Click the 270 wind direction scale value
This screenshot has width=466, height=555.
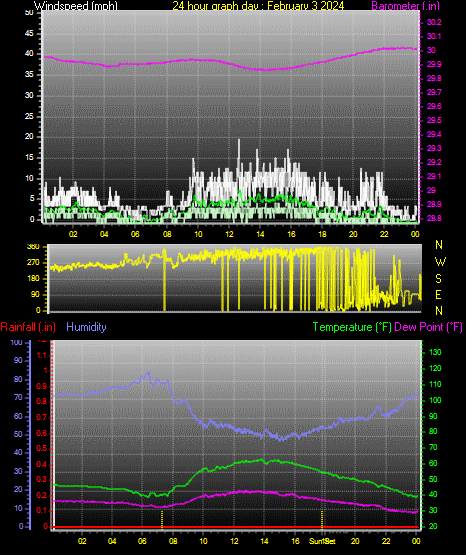point(33,263)
